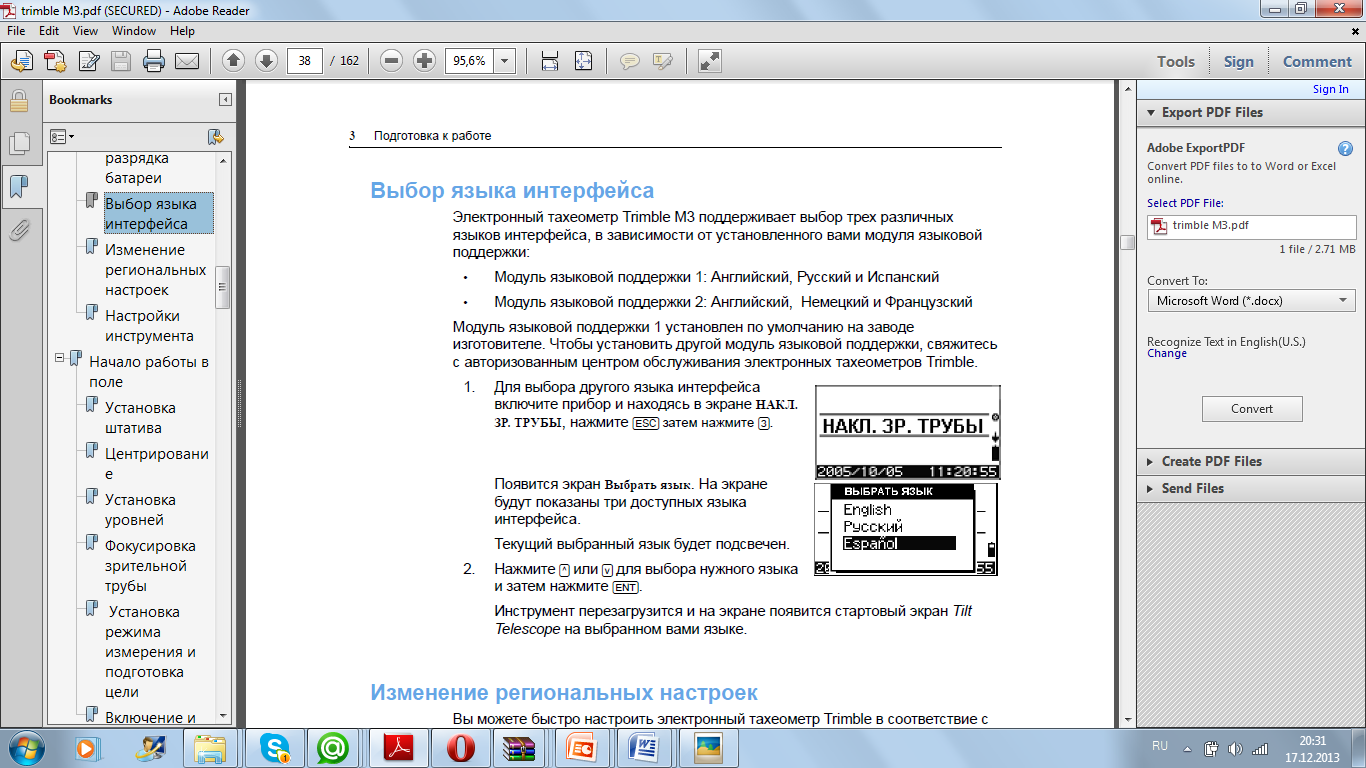Click the greyed Save floppy disk icon
The image size is (1366, 768).
pyautogui.click(x=121, y=61)
